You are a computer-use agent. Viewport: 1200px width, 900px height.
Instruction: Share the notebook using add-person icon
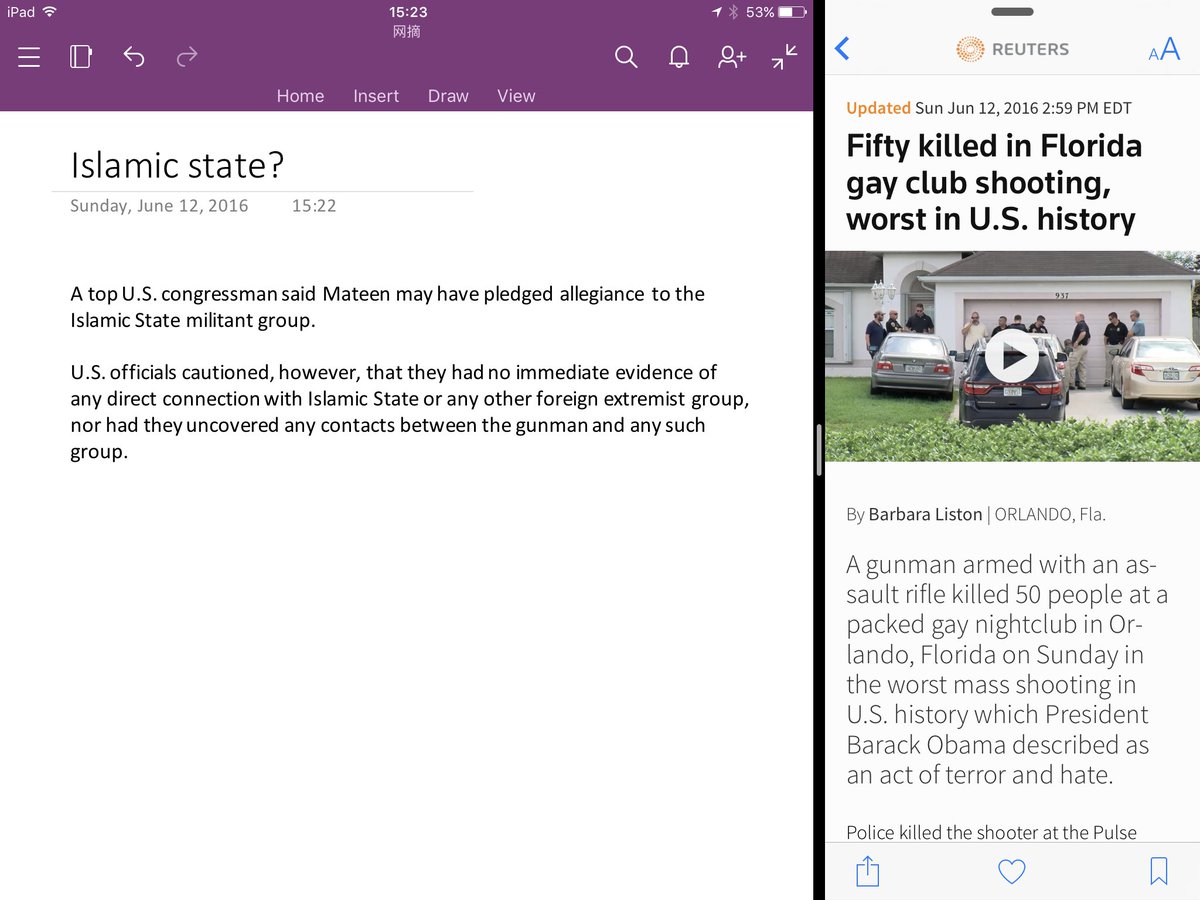[x=732, y=58]
